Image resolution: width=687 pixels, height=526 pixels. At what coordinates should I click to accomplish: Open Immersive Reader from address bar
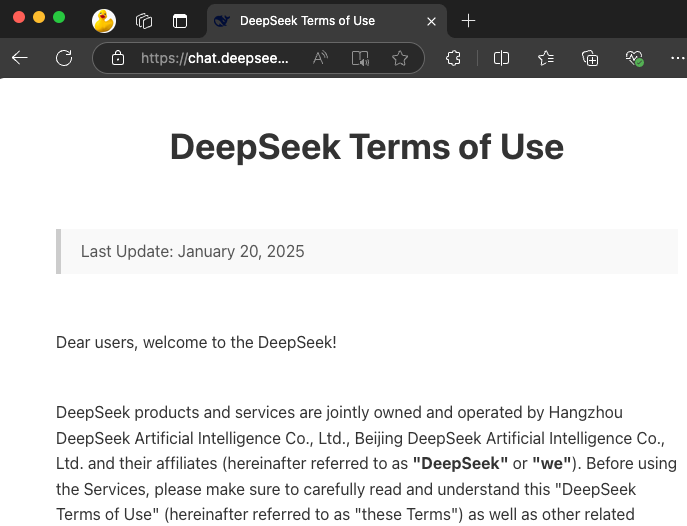(x=360, y=58)
